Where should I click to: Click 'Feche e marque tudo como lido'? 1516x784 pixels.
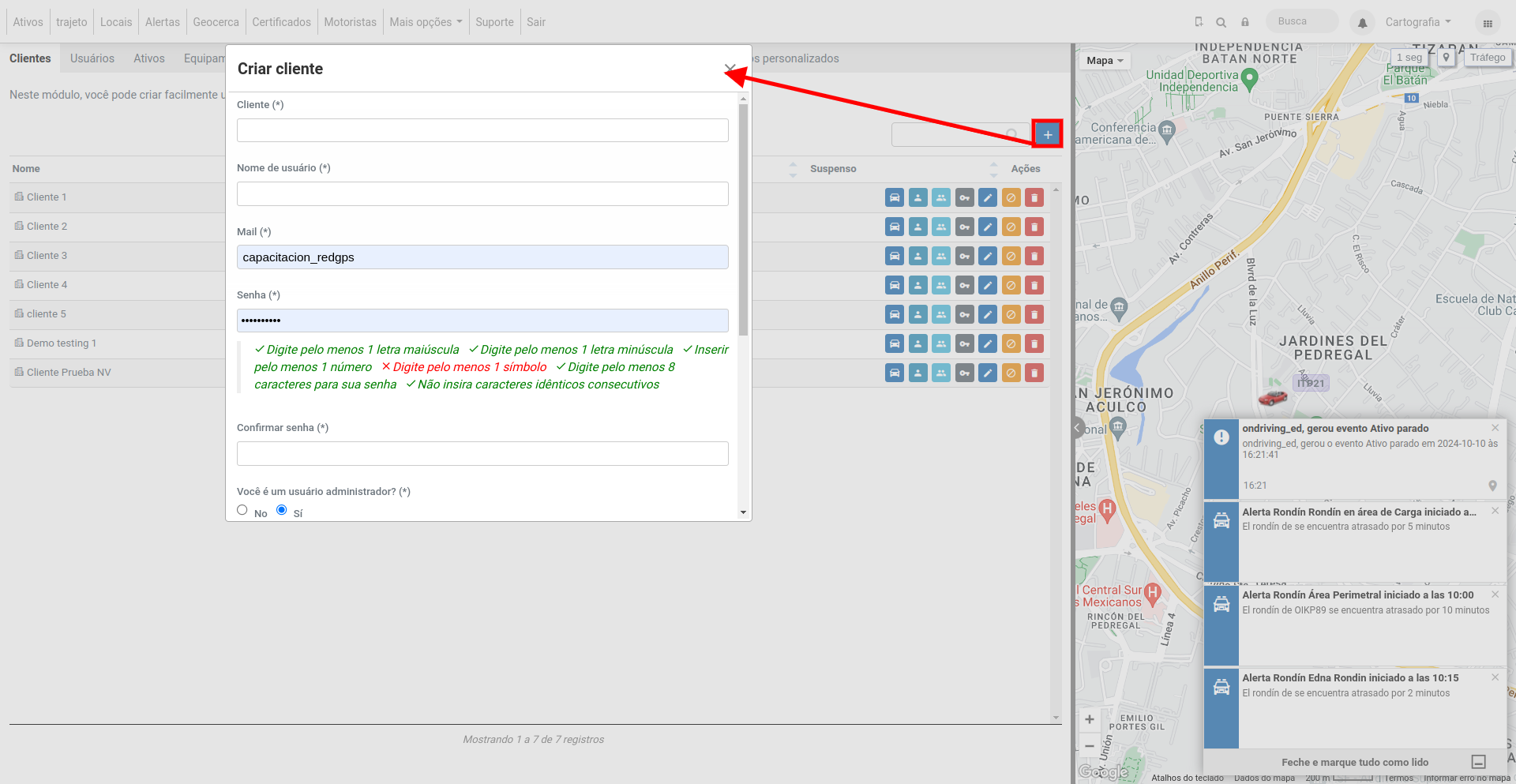pos(1355,762)
